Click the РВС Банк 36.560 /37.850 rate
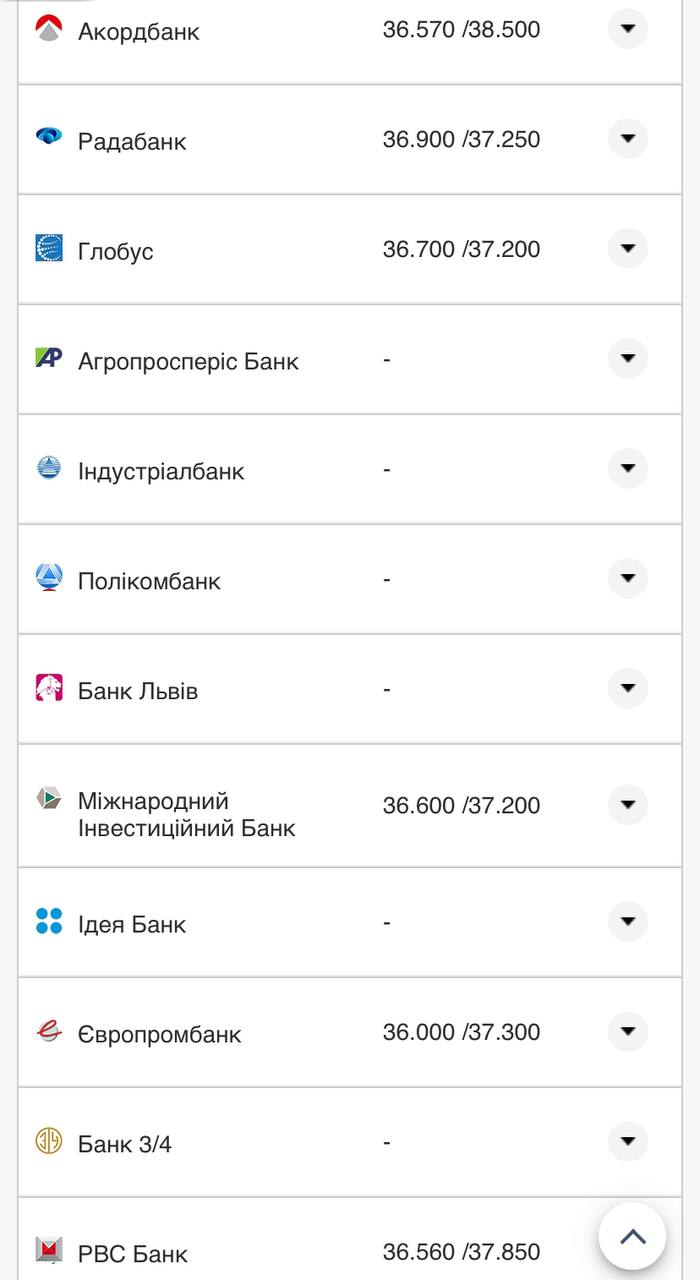The height and width of the screenshot is (1280, 700). tap(461, 1252)
